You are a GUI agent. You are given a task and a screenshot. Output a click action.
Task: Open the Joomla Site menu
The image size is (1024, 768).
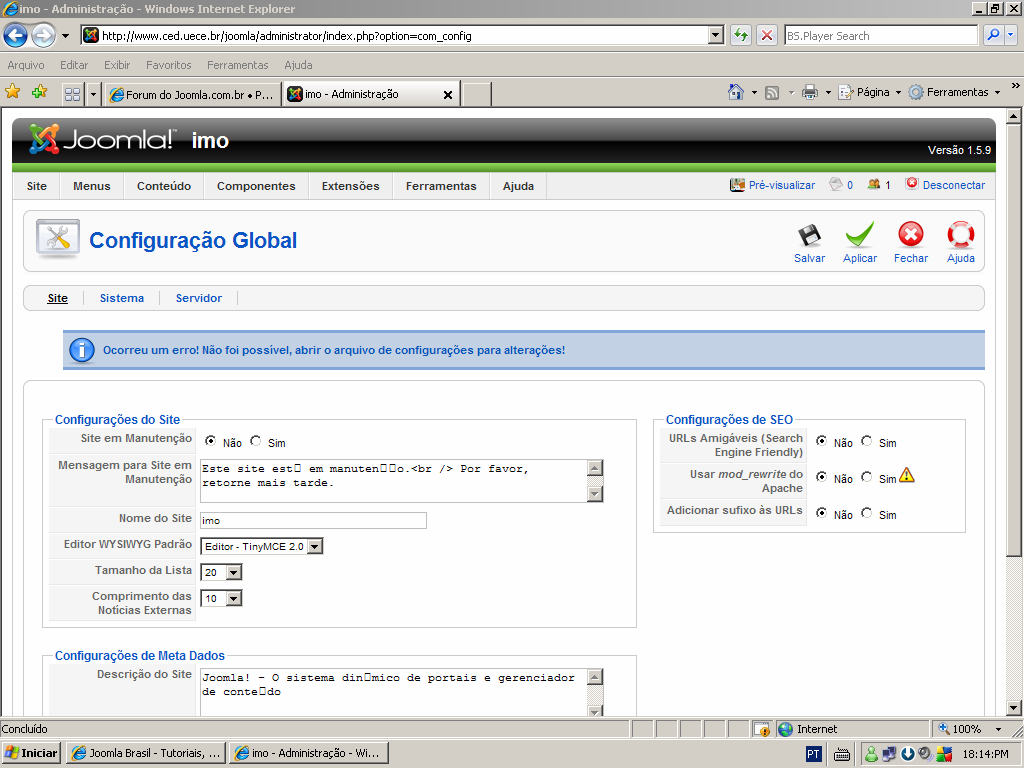click(x=37, y=186)
